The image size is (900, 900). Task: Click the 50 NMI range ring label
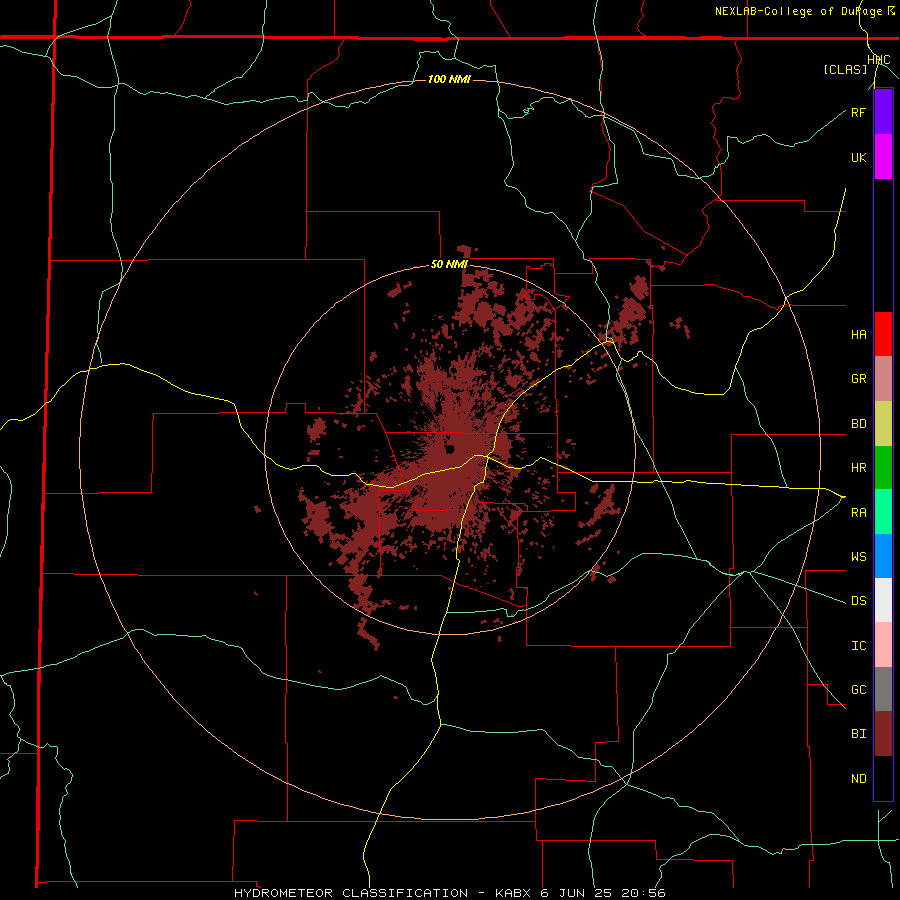(x=449, y=265)
